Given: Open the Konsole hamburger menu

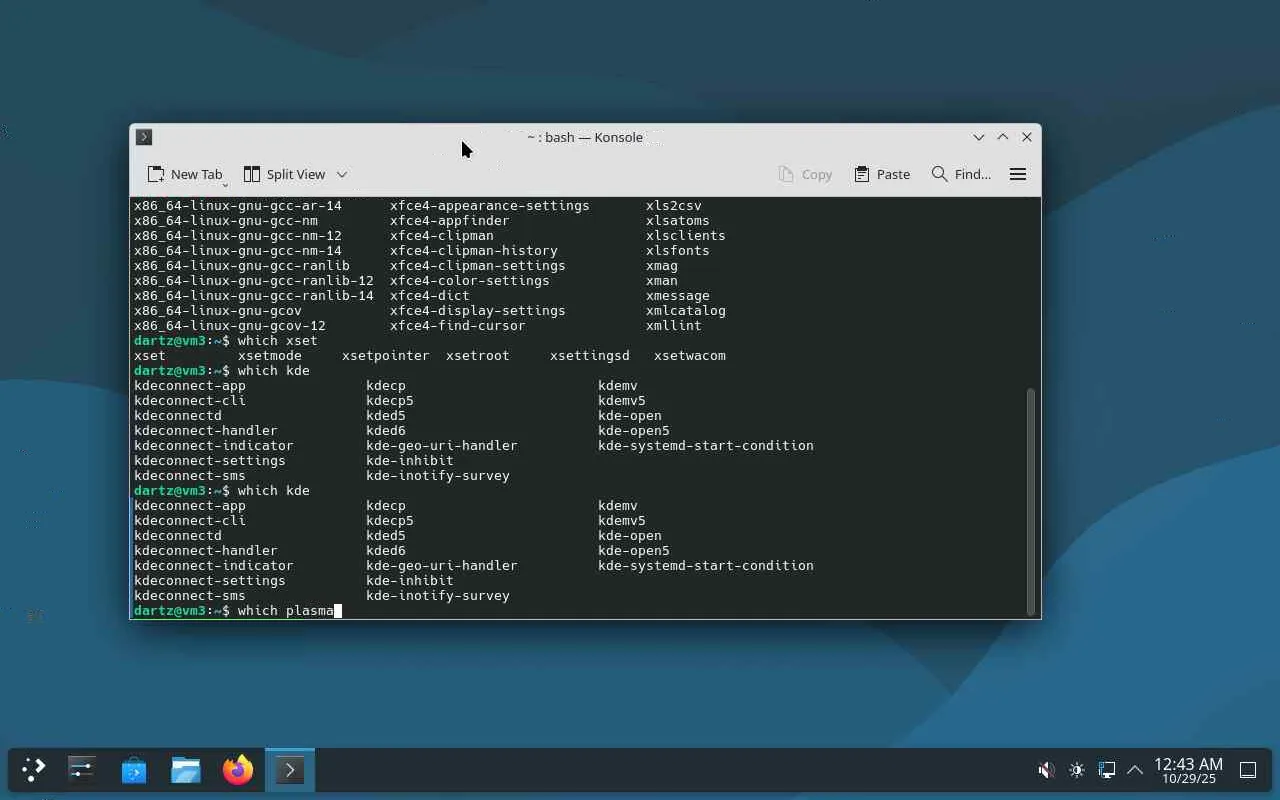Looking at the screenshot, I should click(1018, 174).
